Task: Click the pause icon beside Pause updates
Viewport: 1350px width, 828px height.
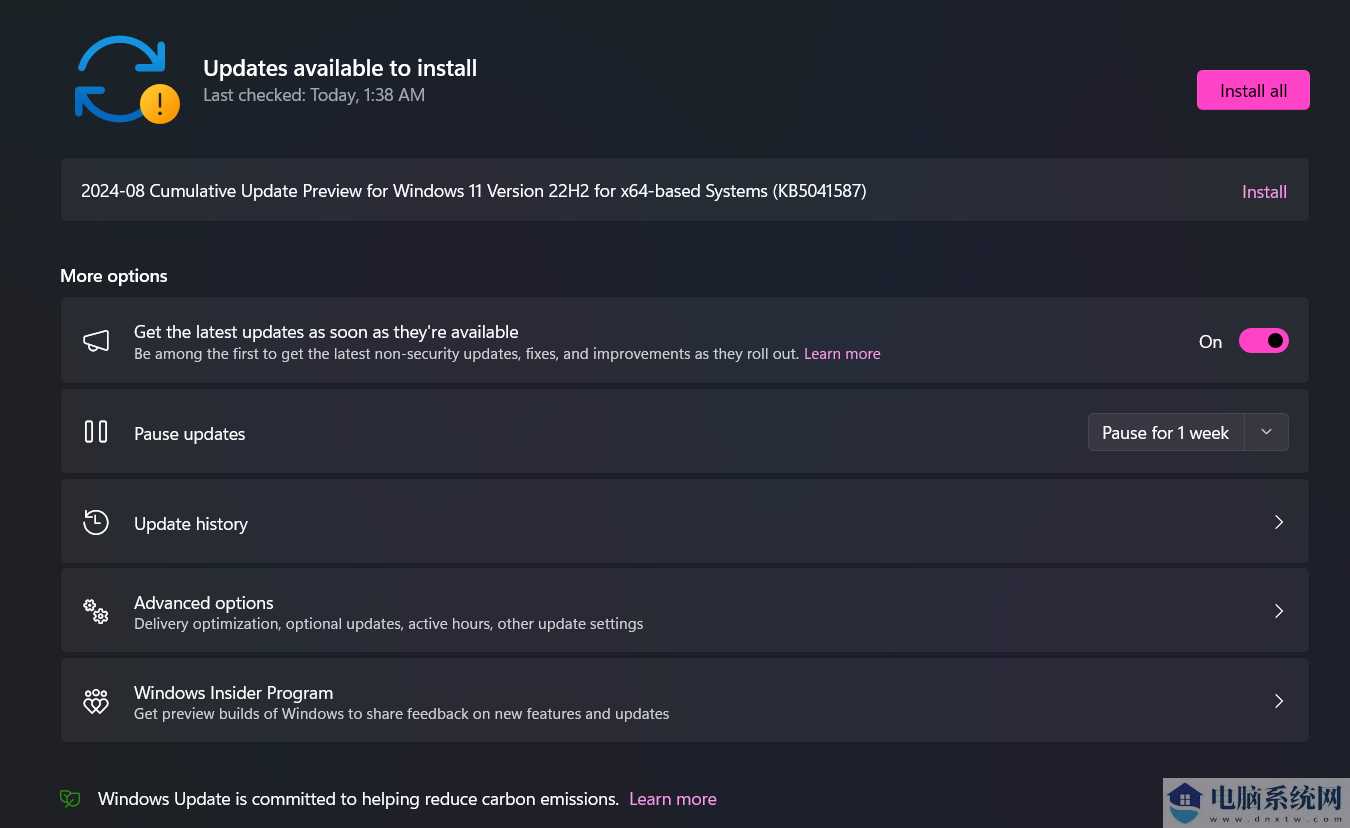Action: 96,432
